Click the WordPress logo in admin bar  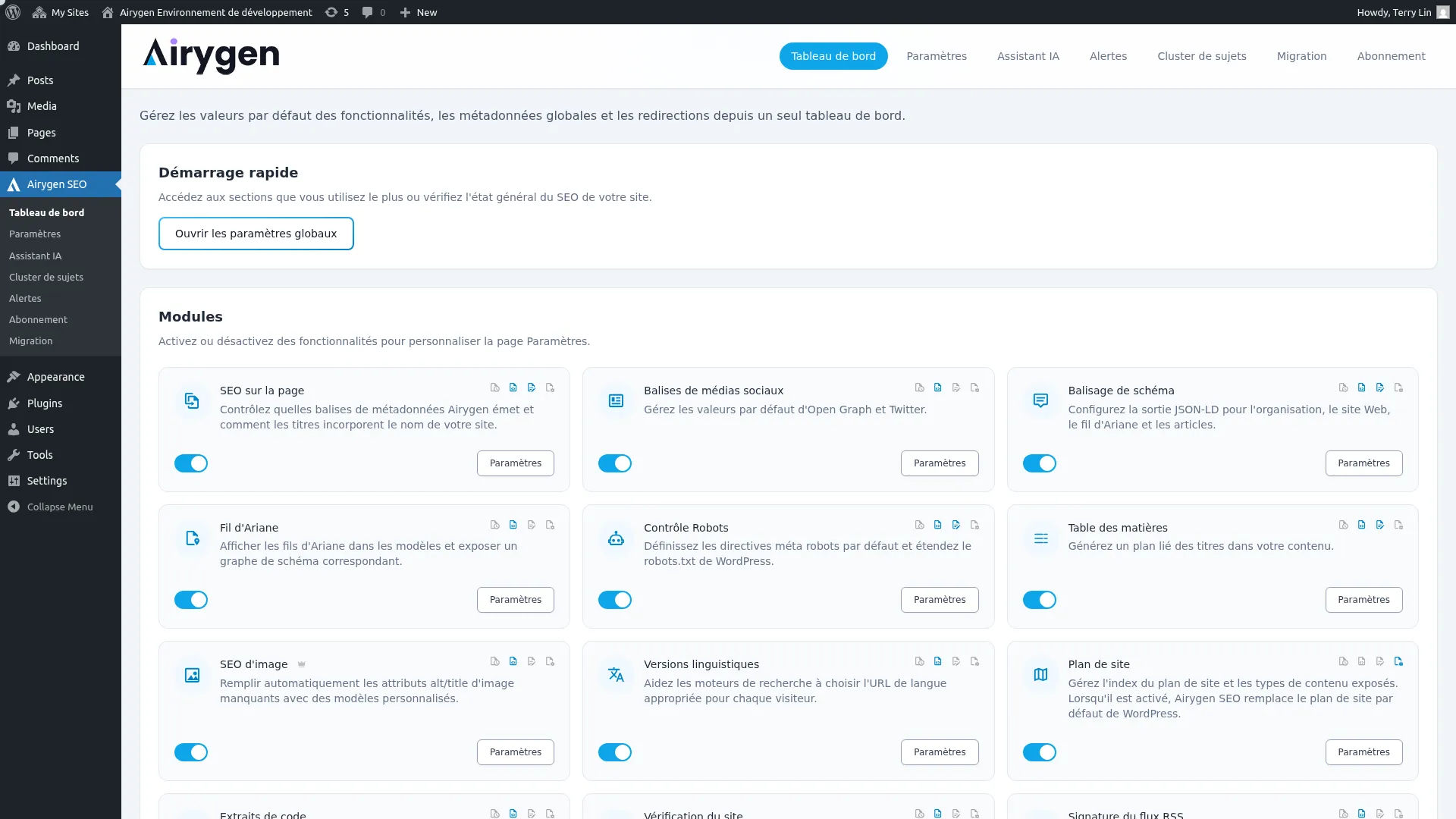pyautogui.click(x=13, y=12)
